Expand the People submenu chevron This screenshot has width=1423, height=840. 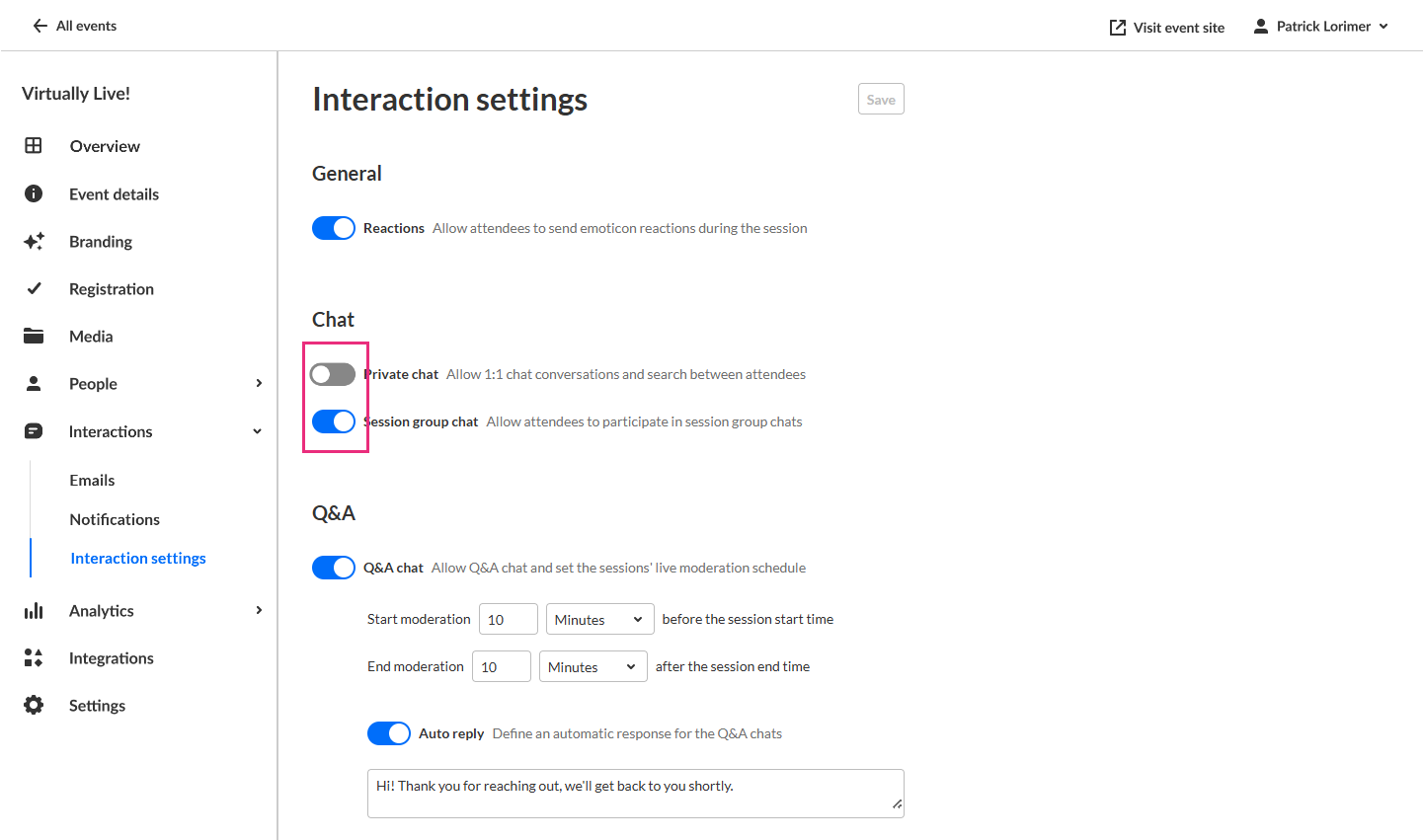pyautogui.click(x=259, y=383)
